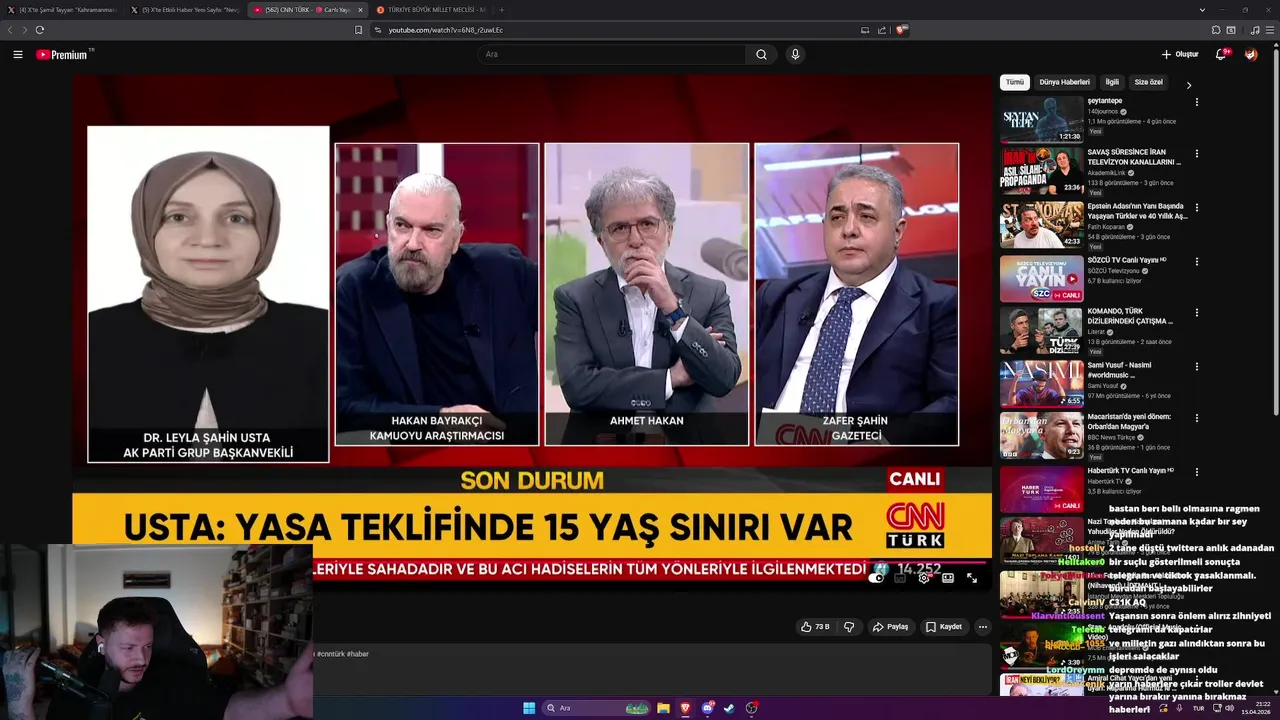Open options for Sami Yusuf - Nasimi

[x=1196, y=365]
